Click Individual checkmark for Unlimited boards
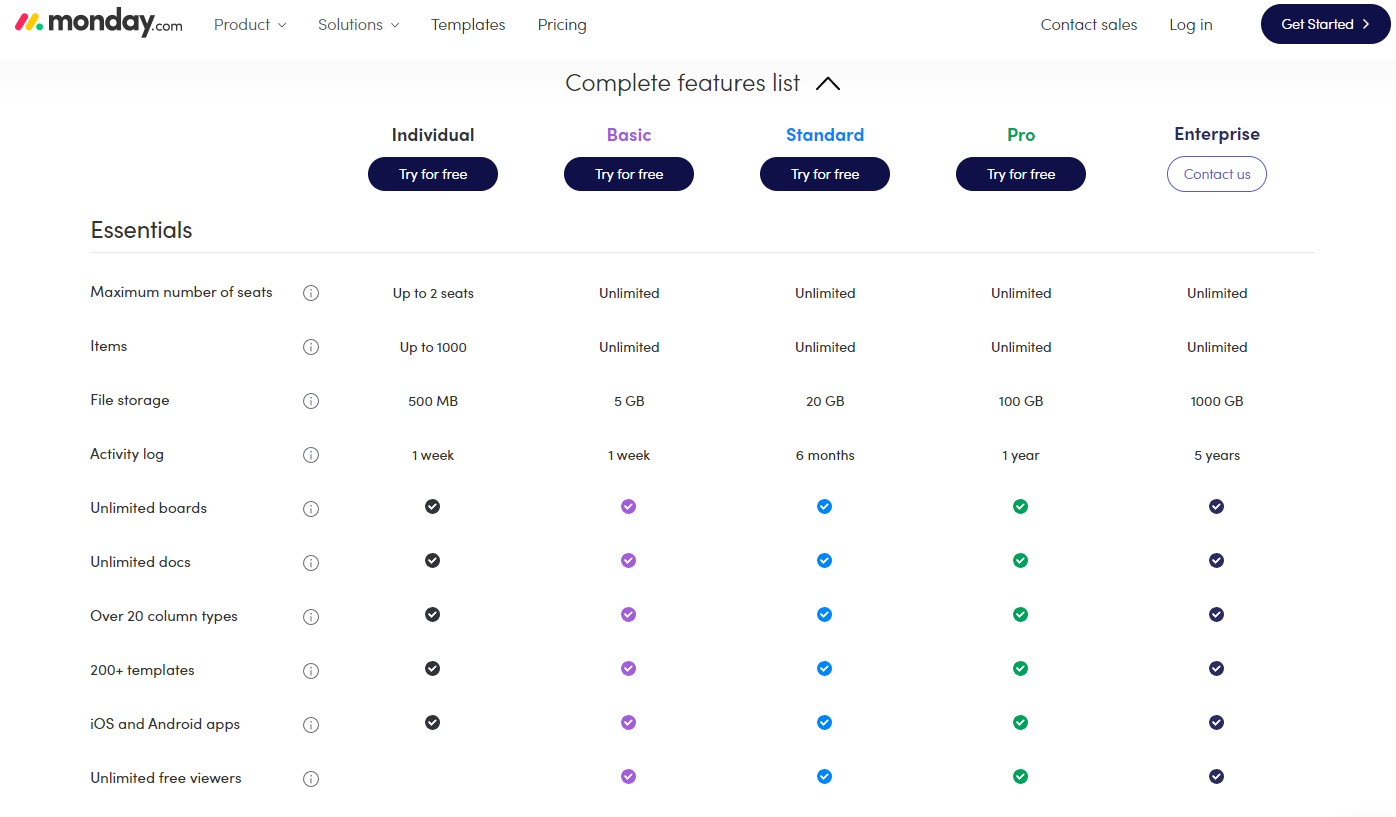This screenshot has width=1396, height=817. (x=432, y=506)
